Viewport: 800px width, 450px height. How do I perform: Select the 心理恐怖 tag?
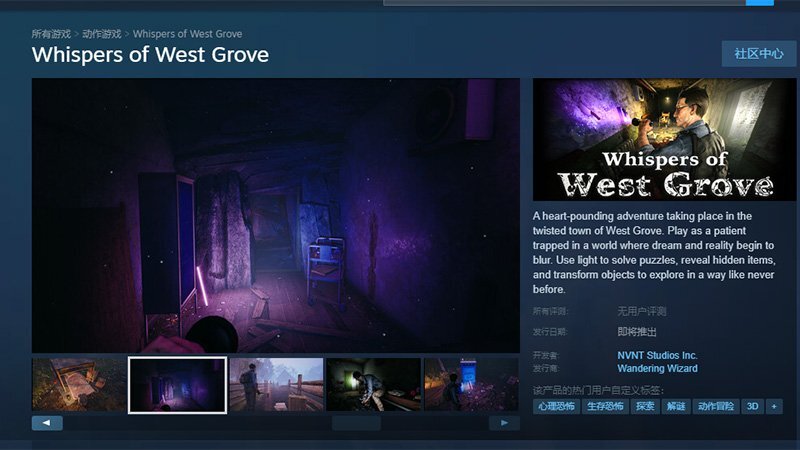557,407
